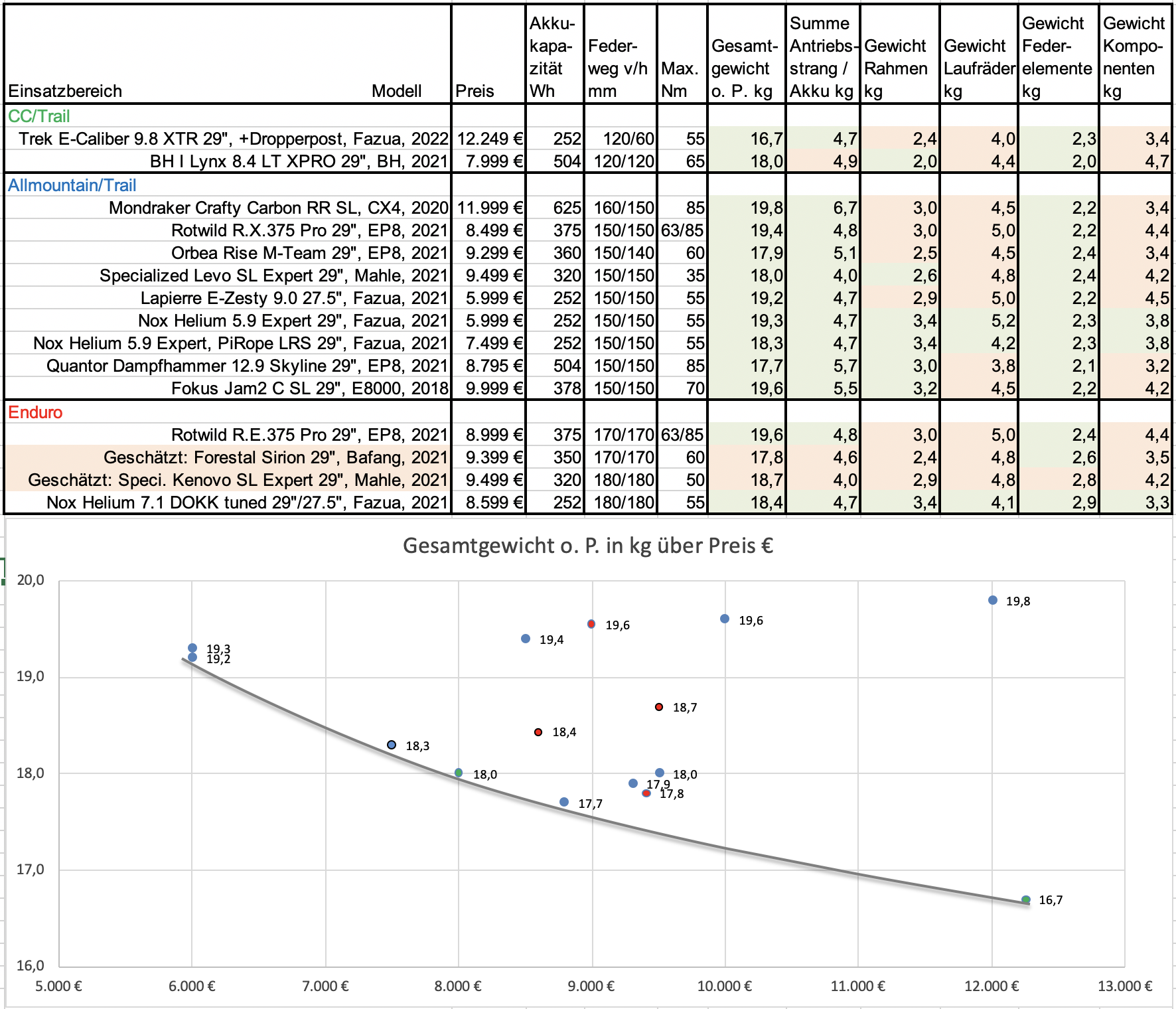Select the Orbea Rise M-Team model cell
Viewport: 1176px width, 1009px height.
point(309,253)
